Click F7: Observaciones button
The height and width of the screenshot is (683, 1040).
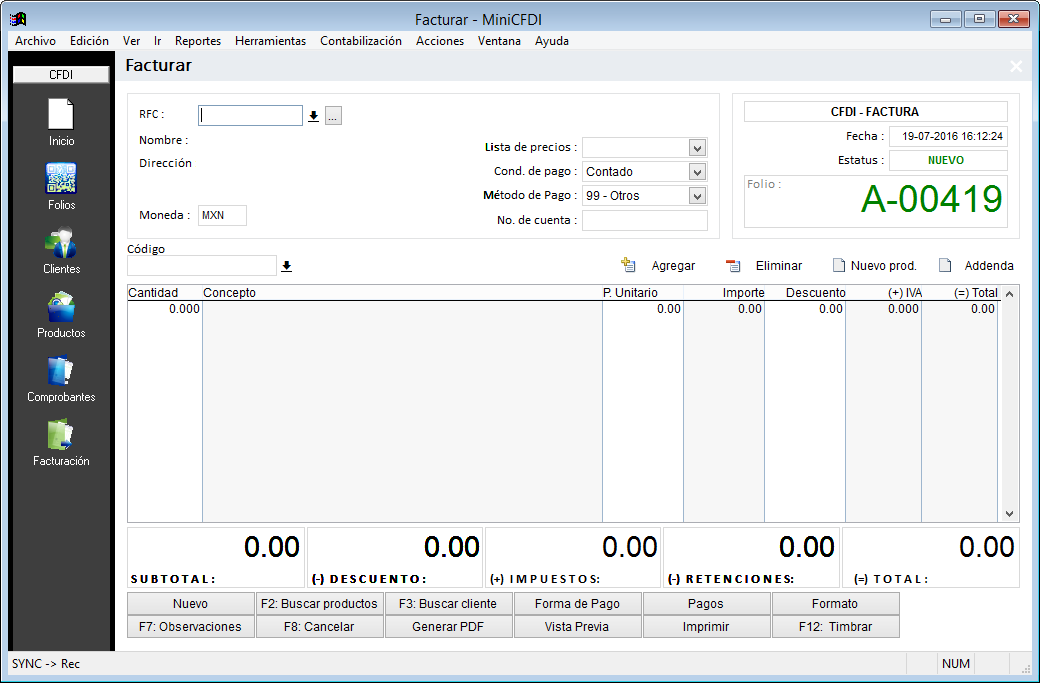[x=190, y=627]
